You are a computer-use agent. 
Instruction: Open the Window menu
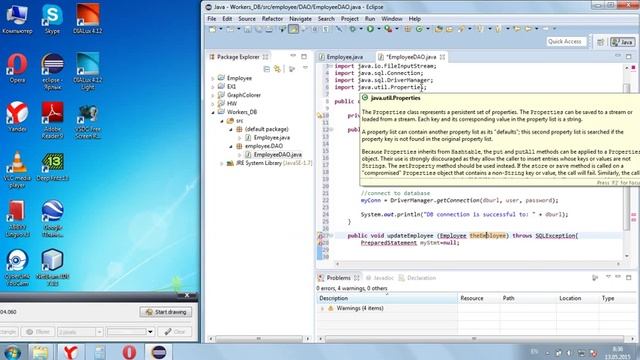pos(391,19)
